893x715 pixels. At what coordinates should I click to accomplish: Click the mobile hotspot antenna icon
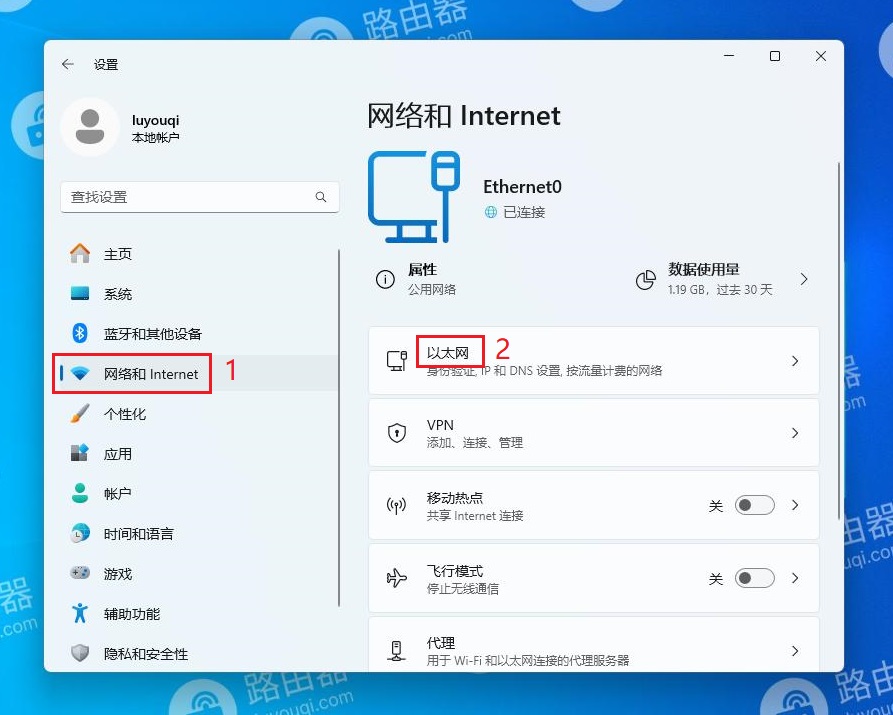point(396,505)
